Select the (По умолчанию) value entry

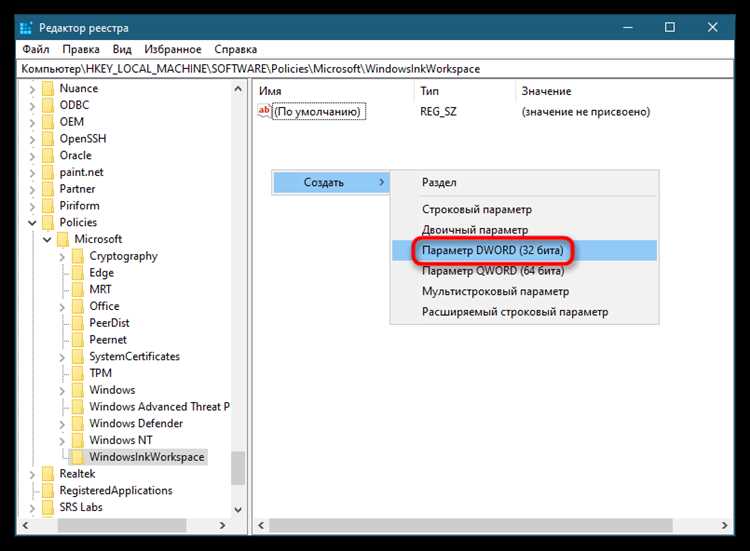click(319, 111)
